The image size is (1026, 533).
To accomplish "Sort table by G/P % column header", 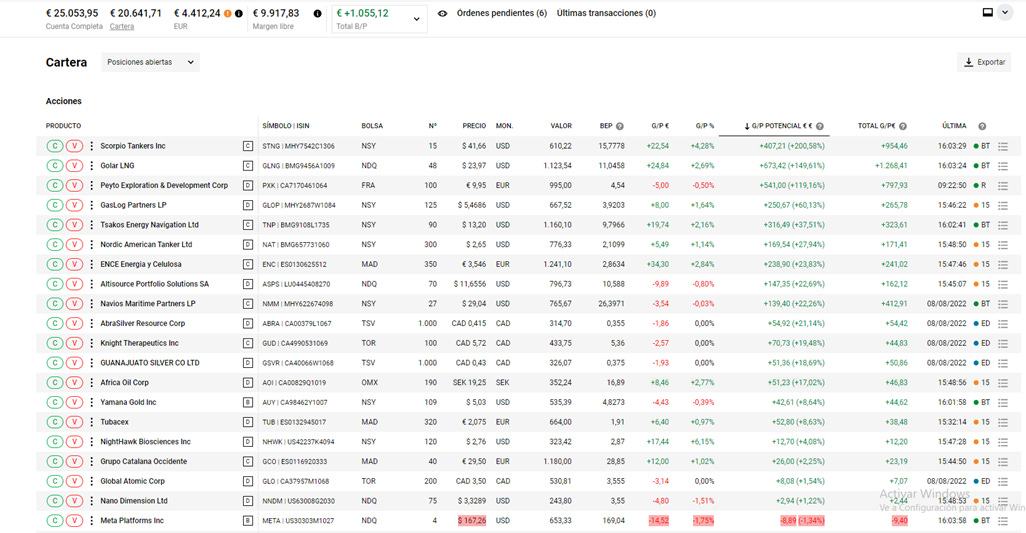I will [705, 126].
